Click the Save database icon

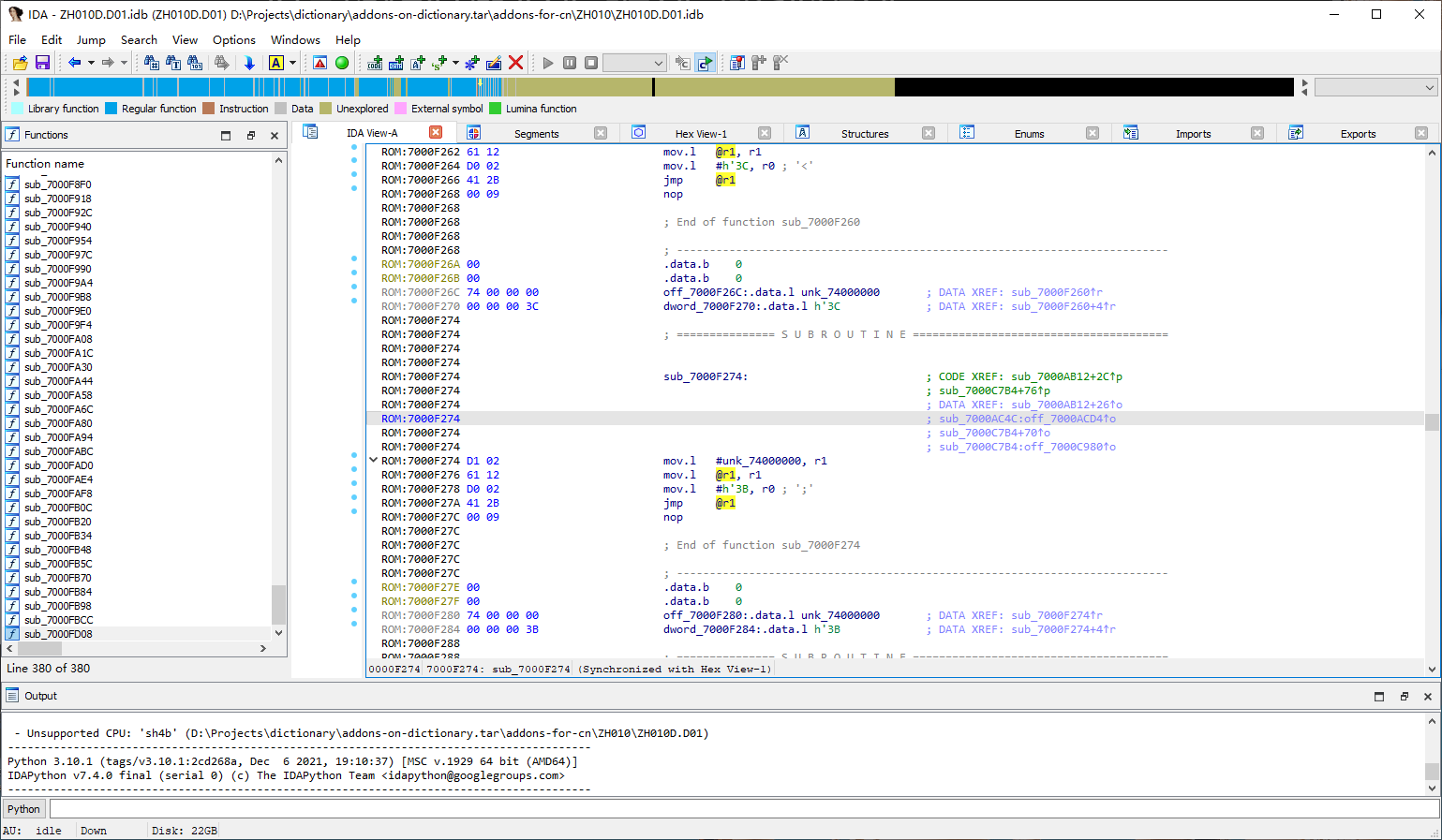pyautogui.click(x=42, y=63)
